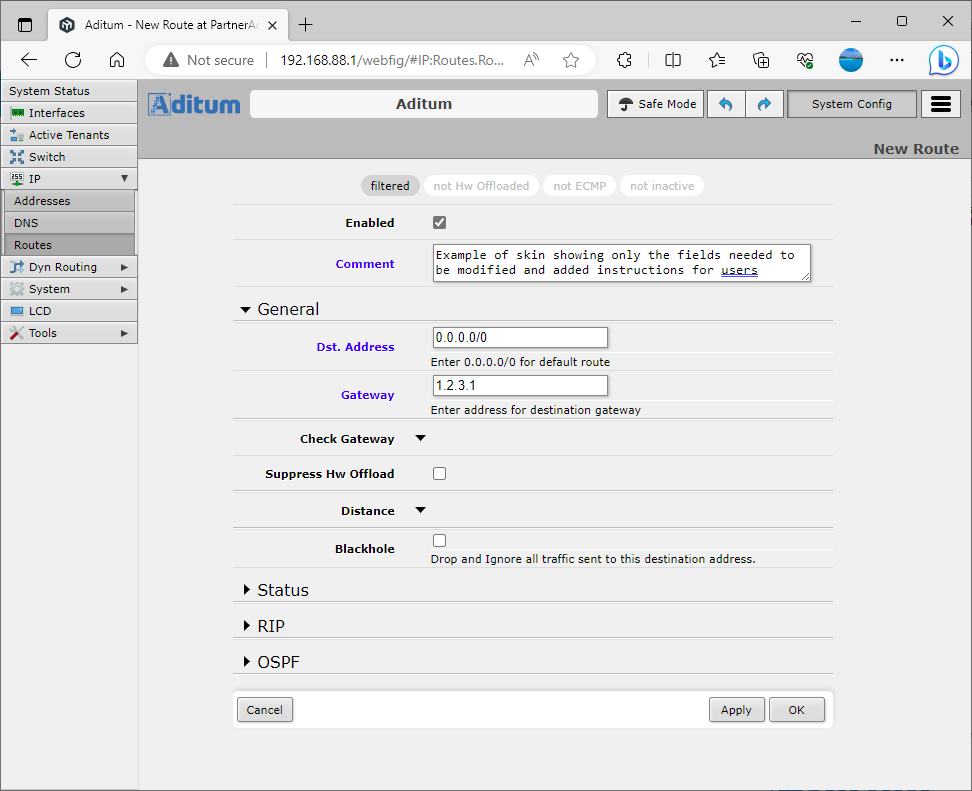Viewport: 972px width, 791px height.
Task: Click inside the Gateway address field
Action: 519,385
